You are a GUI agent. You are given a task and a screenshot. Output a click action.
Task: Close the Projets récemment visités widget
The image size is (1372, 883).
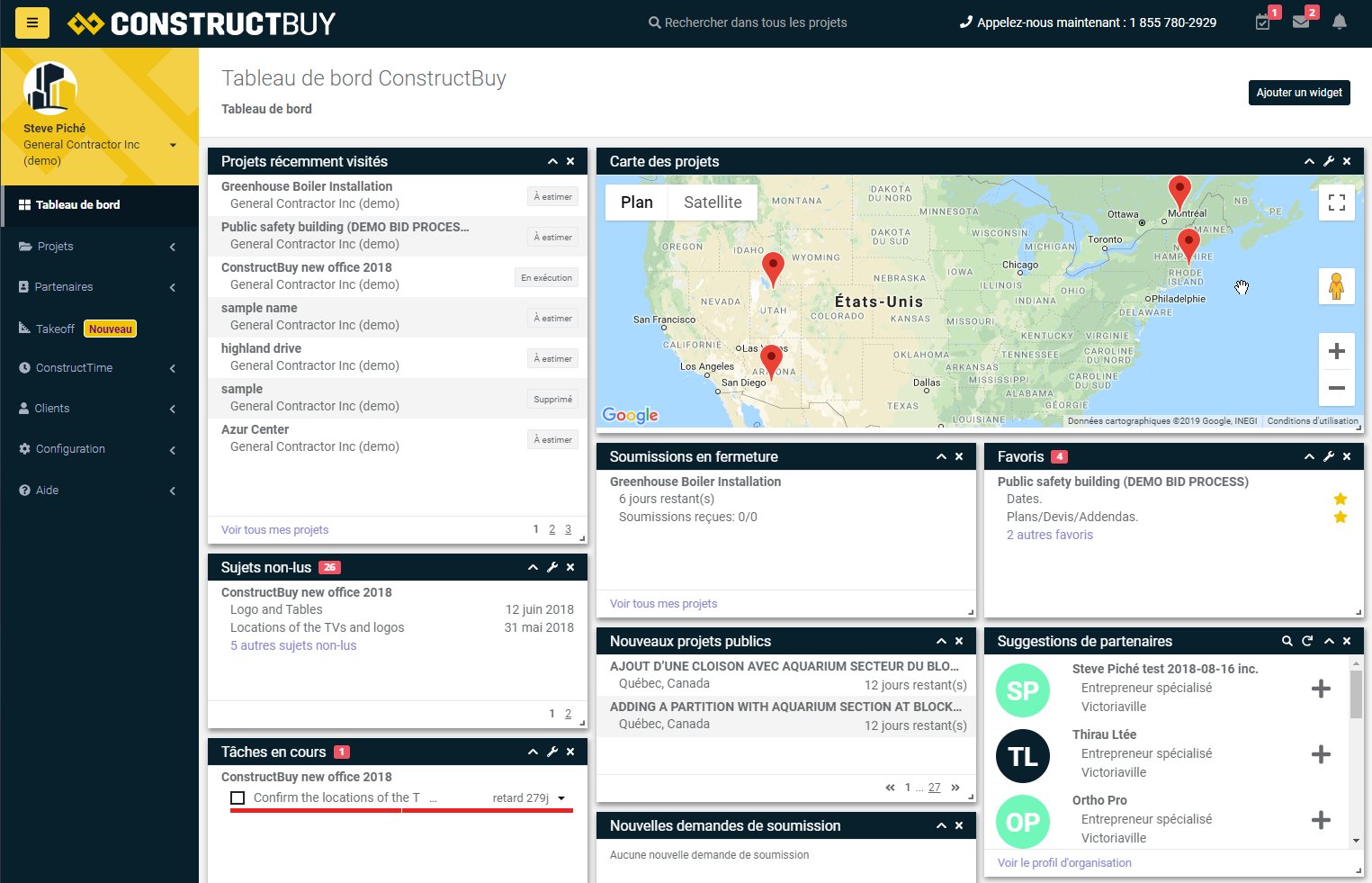point(570,161)
